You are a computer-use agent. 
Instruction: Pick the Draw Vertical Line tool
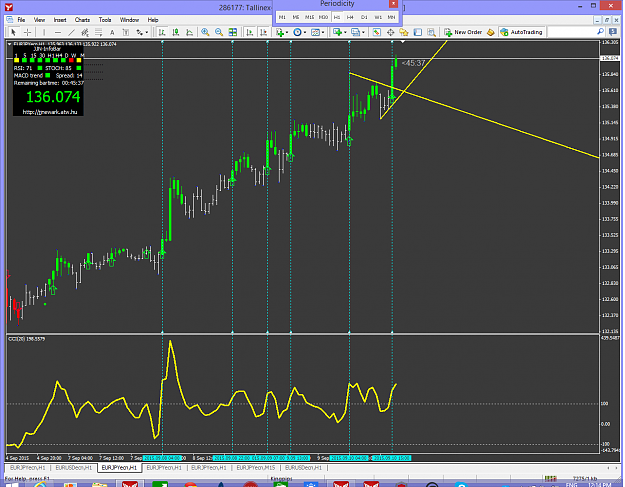click(44, 32)
